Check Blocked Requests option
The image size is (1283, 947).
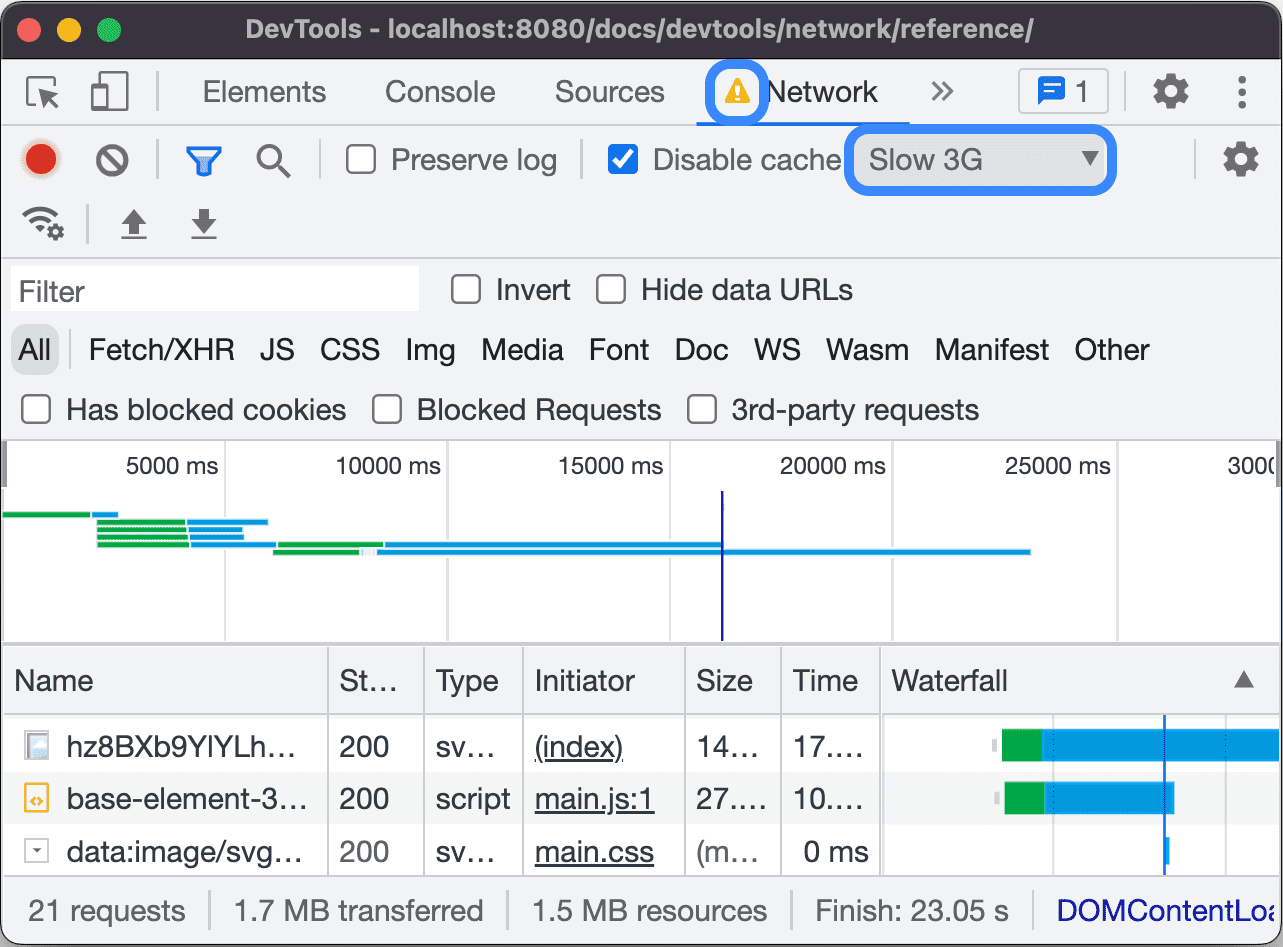387,410
